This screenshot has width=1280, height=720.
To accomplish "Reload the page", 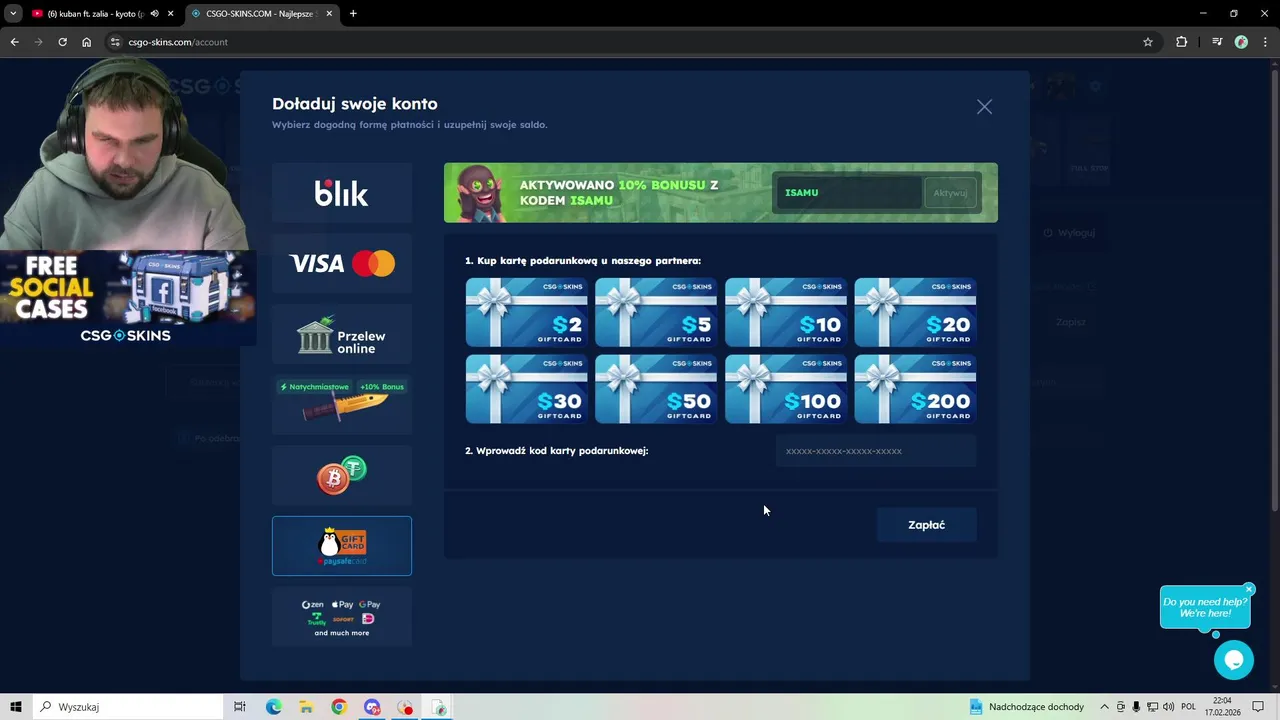I will click(62, 42).
